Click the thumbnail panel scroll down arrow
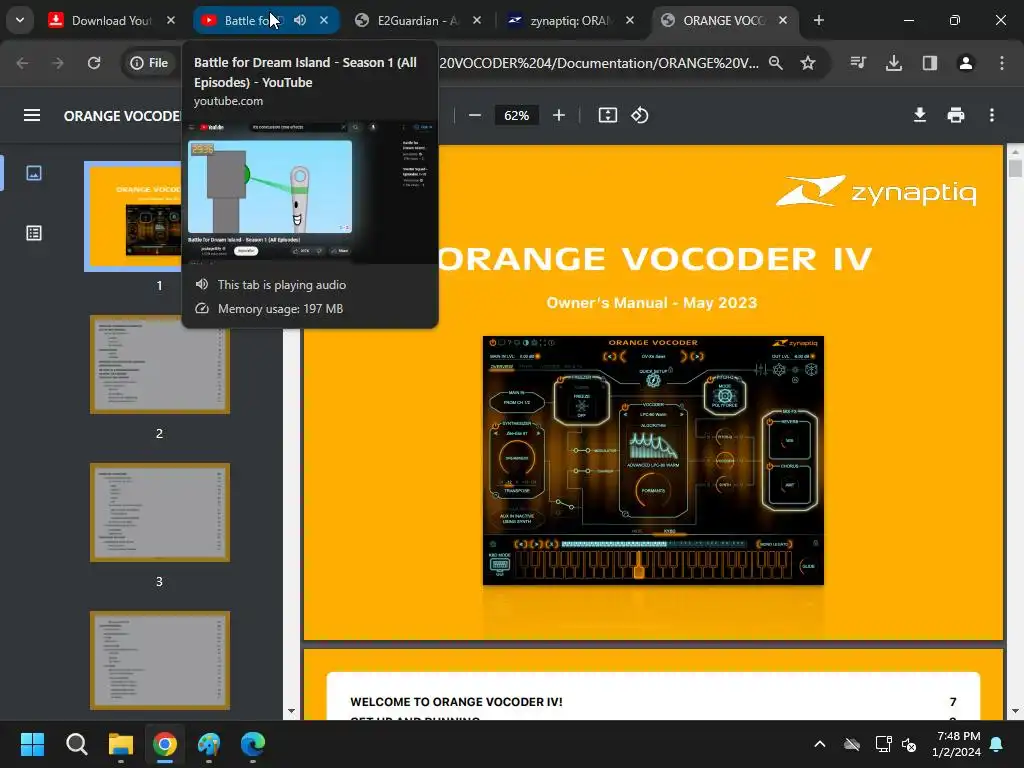The height and width of the screenshot is (768, 1024). (x=291, y=711)
